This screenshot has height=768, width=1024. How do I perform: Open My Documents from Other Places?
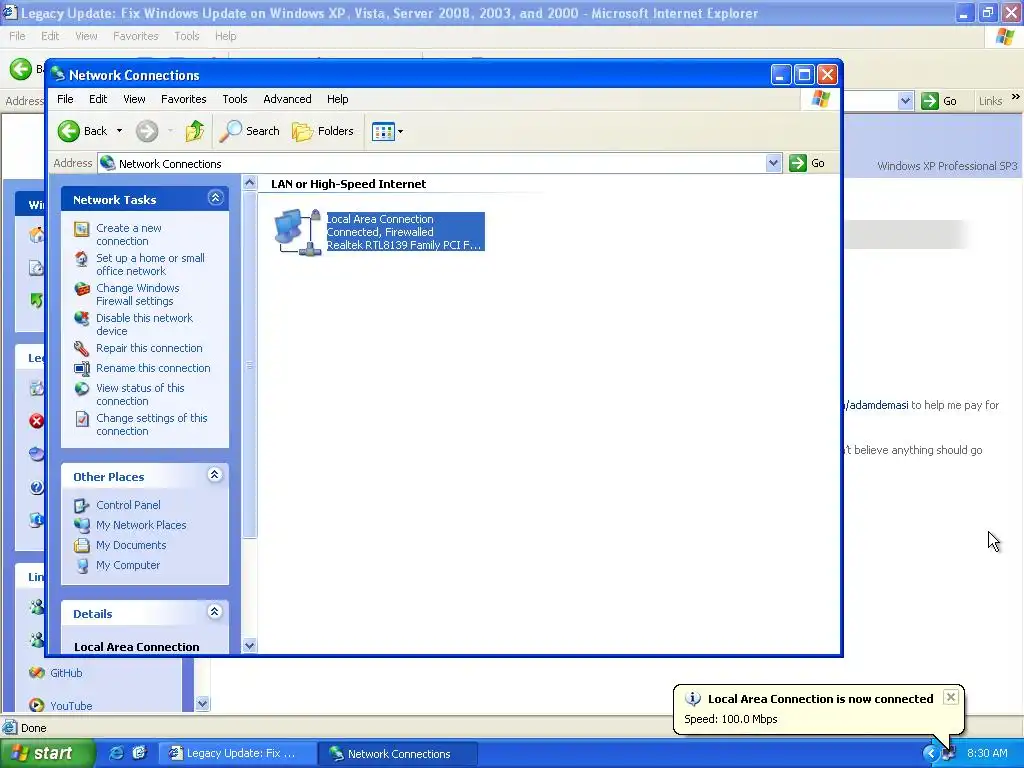pyautogui.click(x=131, y=545)
